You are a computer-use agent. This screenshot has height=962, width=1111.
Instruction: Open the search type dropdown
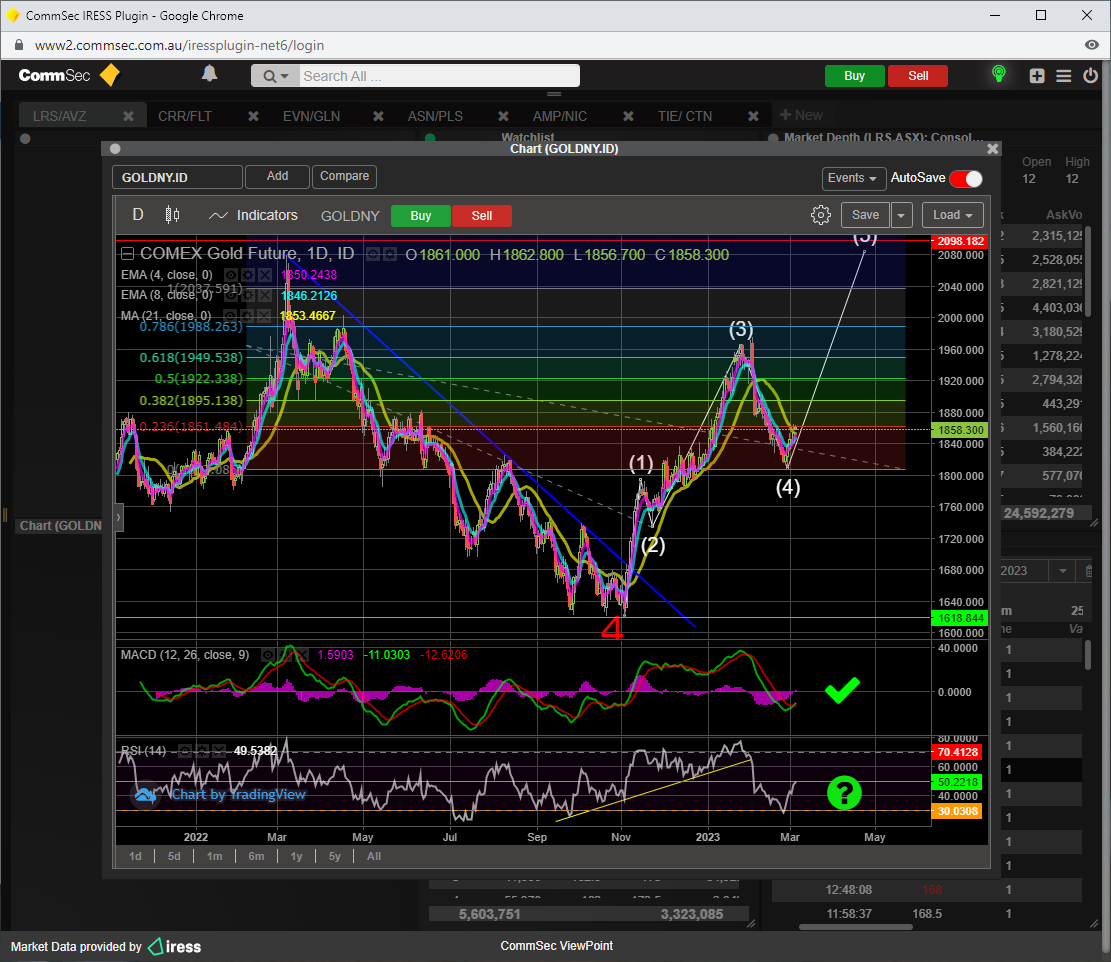click(x=276, y=76)
